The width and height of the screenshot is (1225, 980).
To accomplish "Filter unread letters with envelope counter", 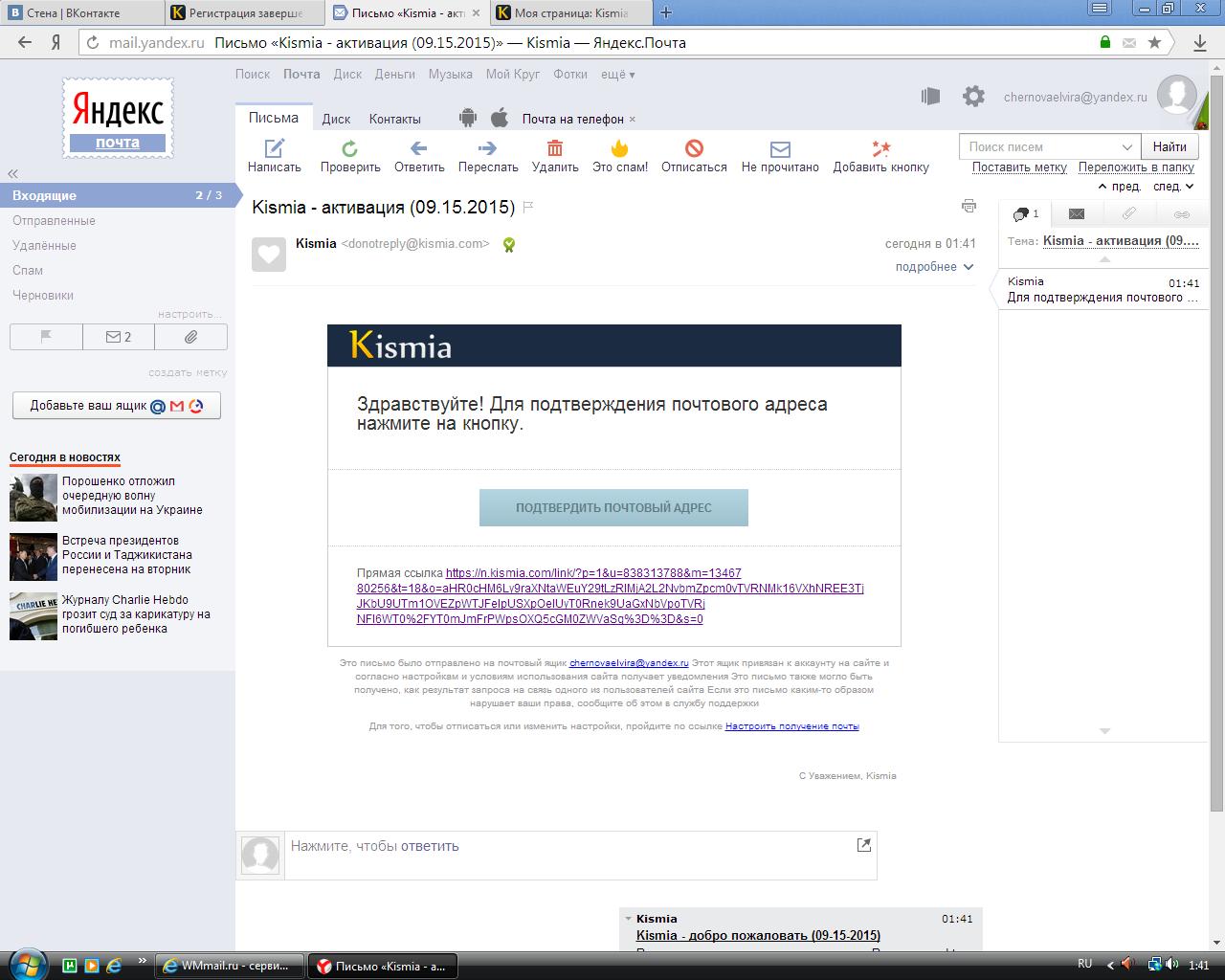I will point(119,337).
